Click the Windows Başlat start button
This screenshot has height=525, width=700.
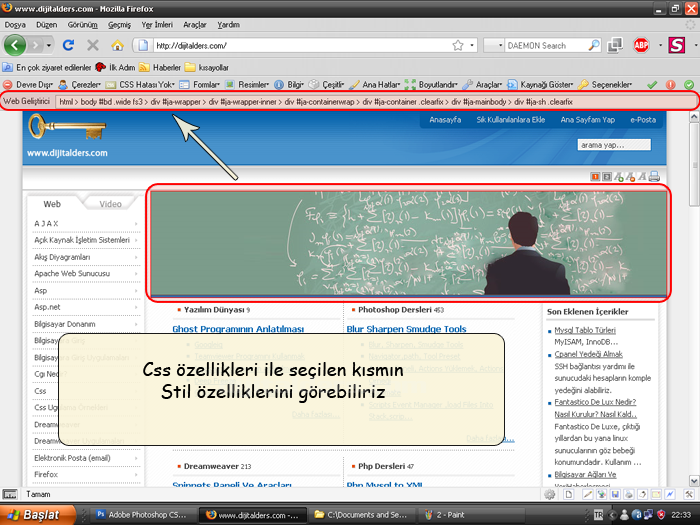39,515
